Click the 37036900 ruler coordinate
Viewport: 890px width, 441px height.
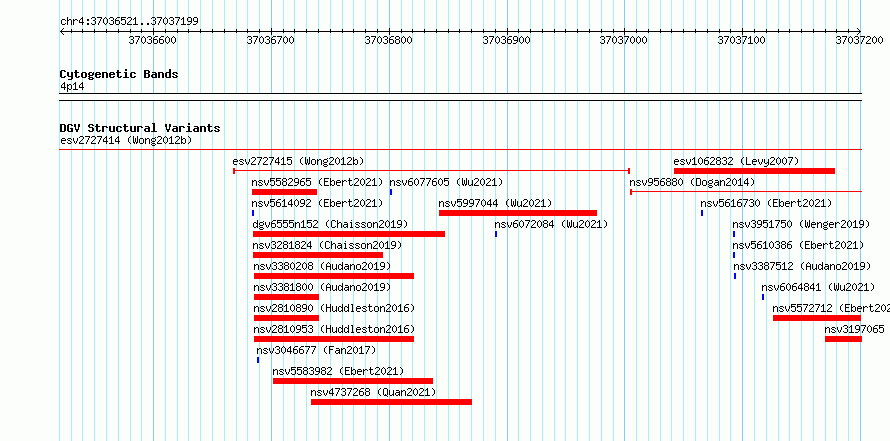506,40
